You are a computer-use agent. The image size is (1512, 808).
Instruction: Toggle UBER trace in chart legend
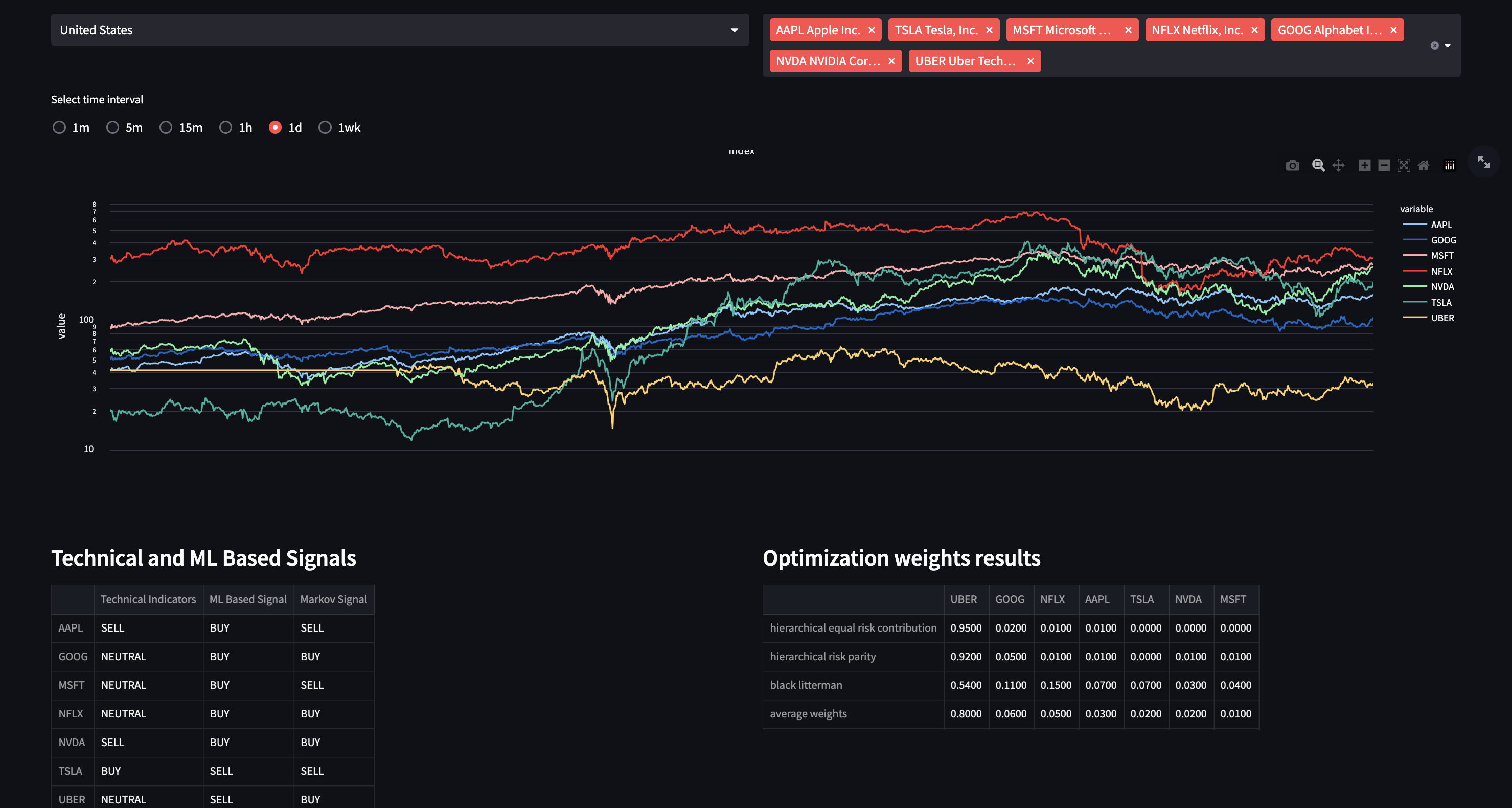point(1441,318)
